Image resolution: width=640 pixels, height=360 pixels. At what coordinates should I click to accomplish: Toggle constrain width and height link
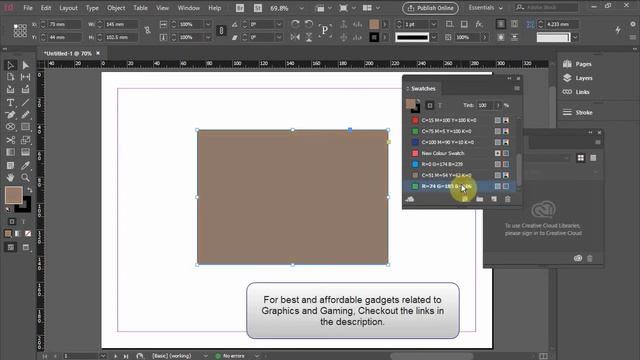pyautogui.click(x=147, y=31)
